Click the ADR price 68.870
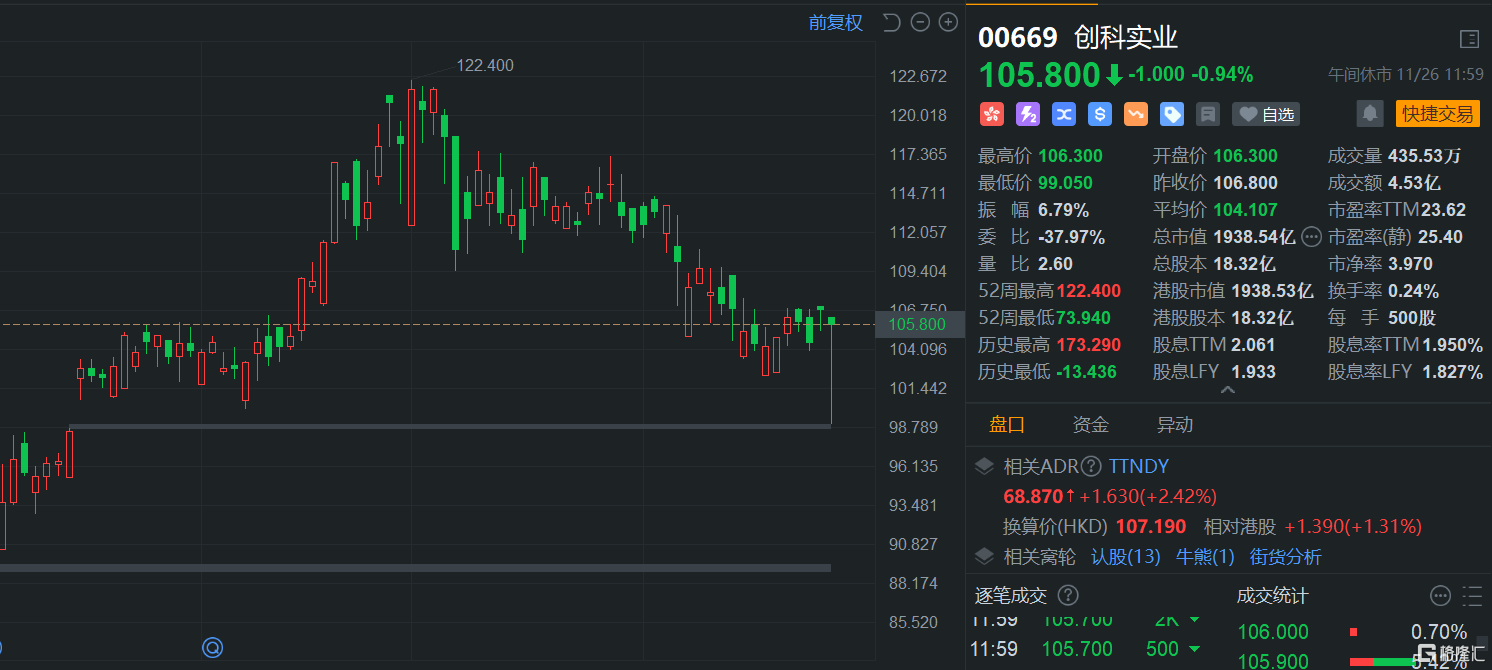The width and height of the screenshot is (1492, 670). [1034, 496]
